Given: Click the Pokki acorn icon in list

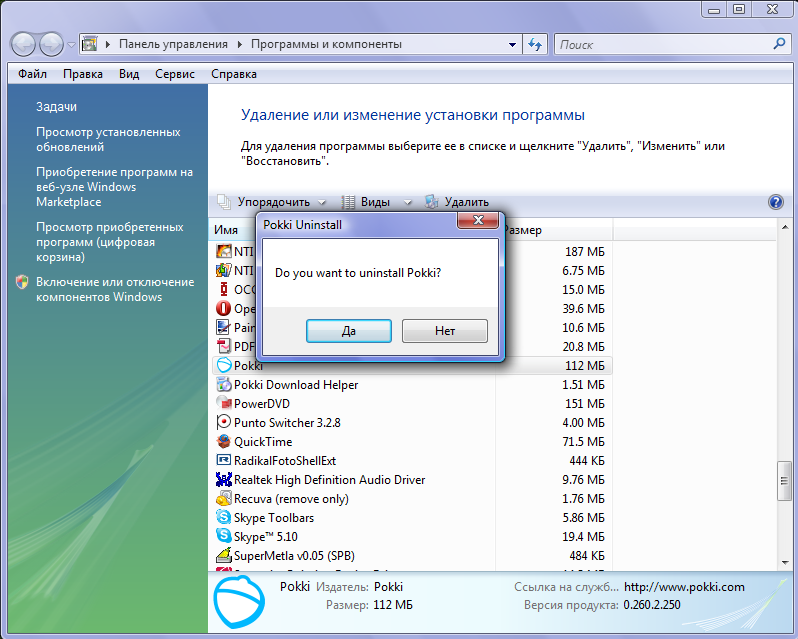Looking at the screenshot, I should [223, 365].
